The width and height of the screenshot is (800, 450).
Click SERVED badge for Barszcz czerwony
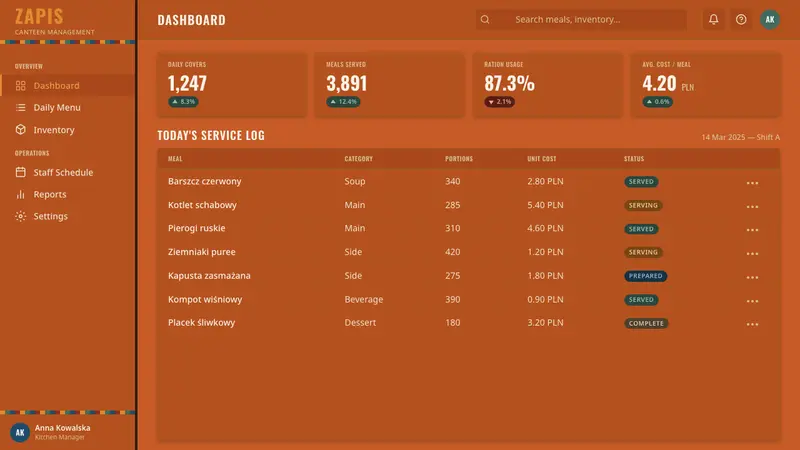(x=641, y=182)
